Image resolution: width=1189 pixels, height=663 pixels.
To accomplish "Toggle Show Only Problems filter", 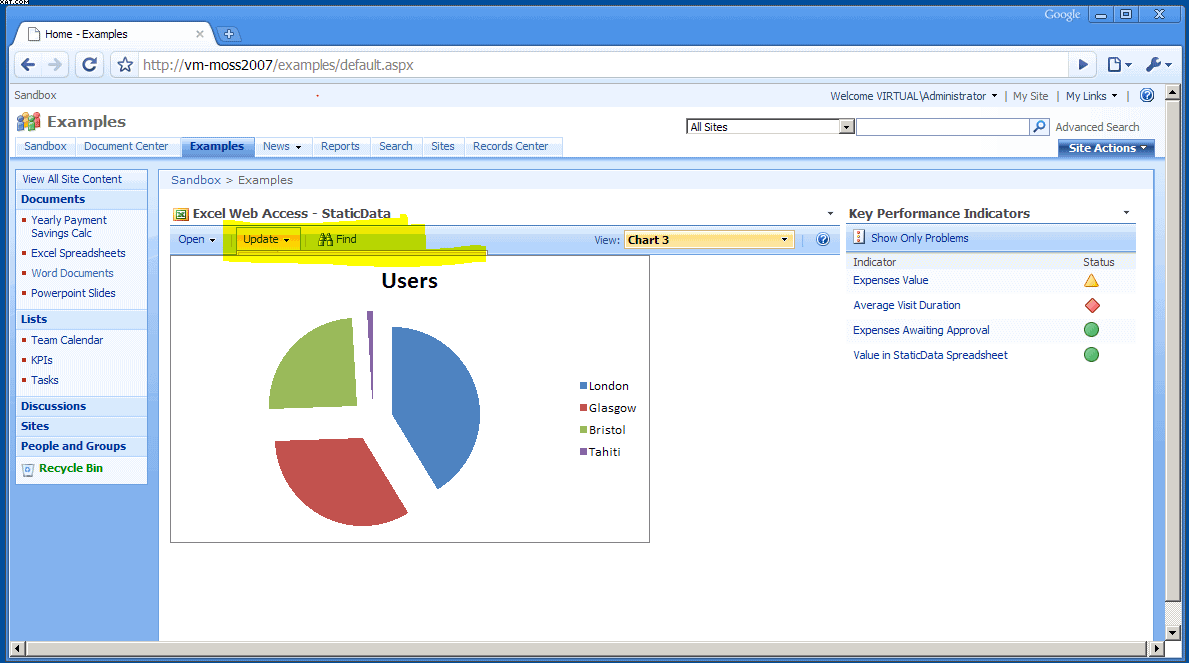I will [x=919, y=238].
